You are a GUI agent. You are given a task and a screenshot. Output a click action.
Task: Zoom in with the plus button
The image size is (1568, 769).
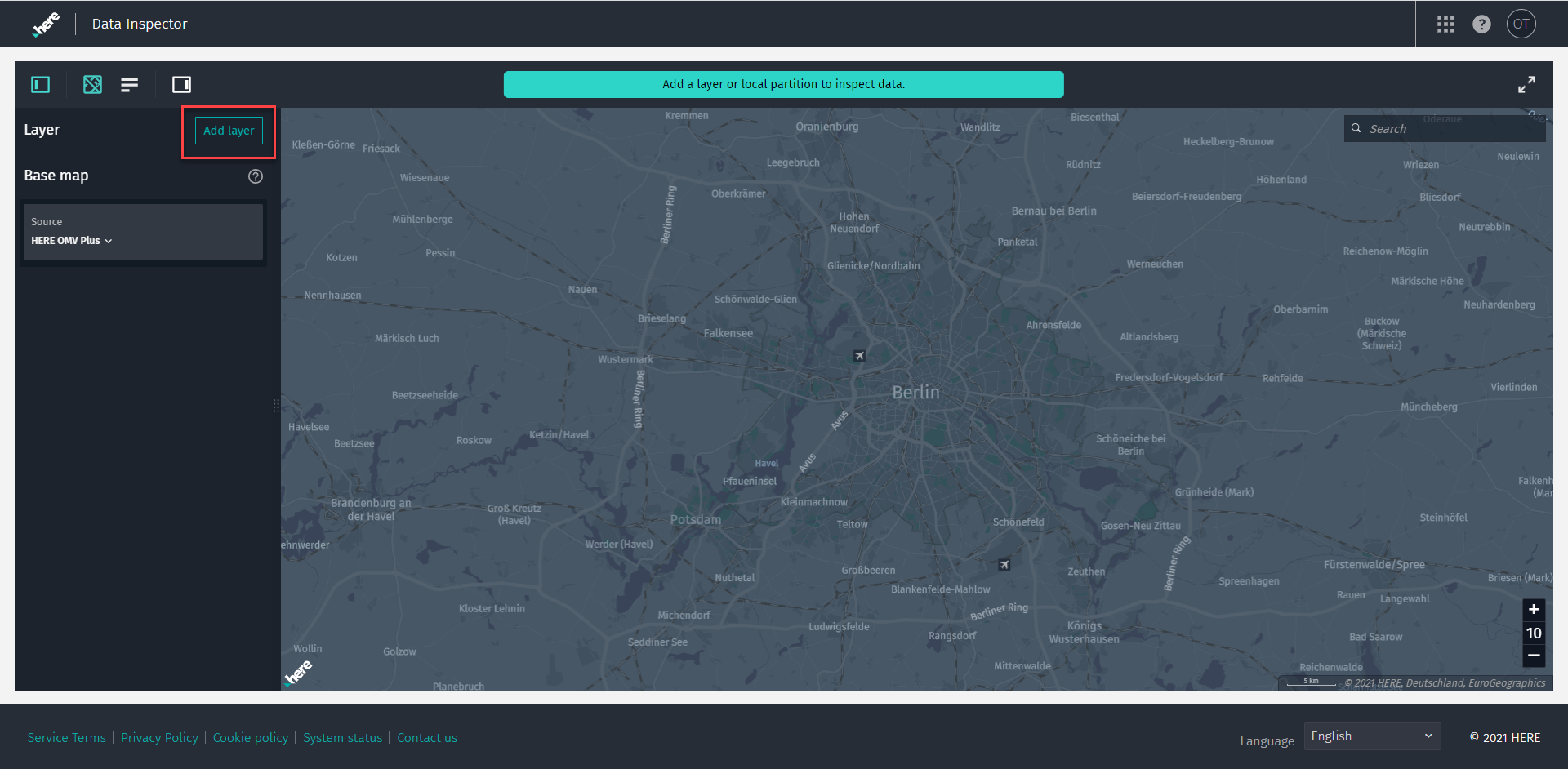click(1534, 609)
